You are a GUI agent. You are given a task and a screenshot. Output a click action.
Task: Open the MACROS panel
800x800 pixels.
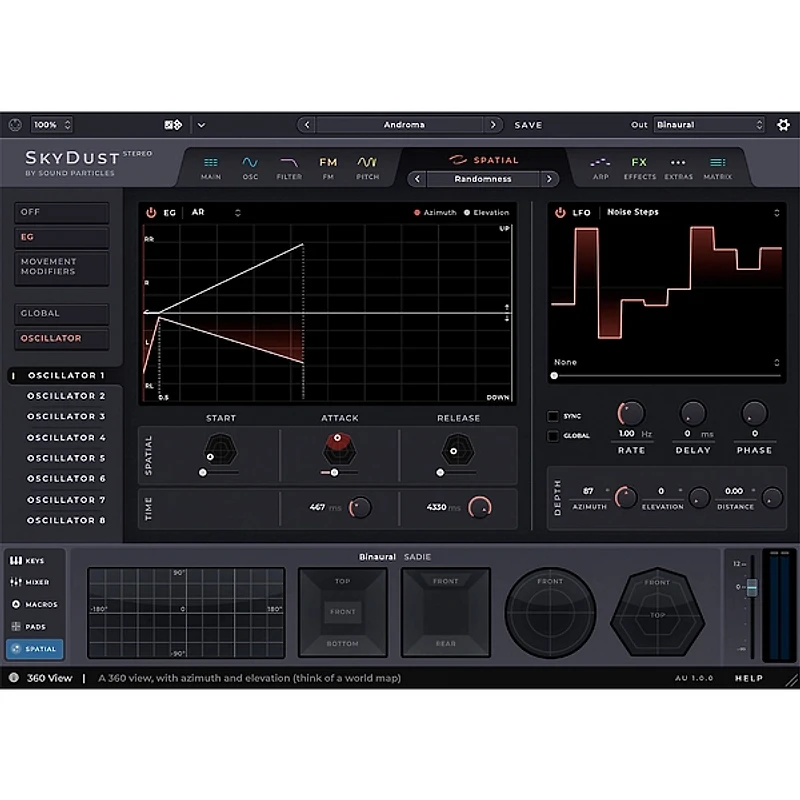pyautogui.click(x=35, y=605)
